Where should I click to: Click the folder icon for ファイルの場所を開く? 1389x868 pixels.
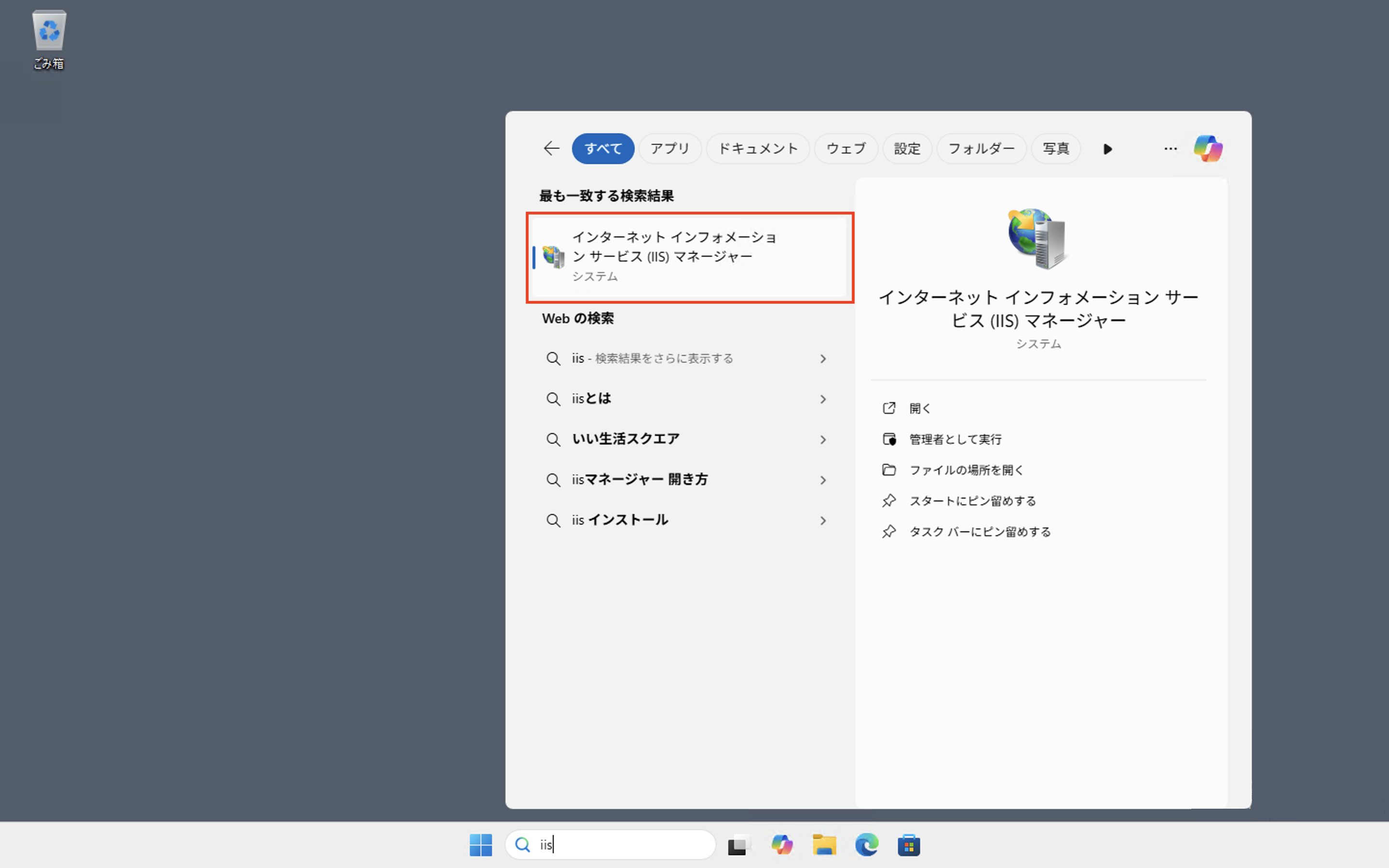pyautogui.click(x=889, y=470)
